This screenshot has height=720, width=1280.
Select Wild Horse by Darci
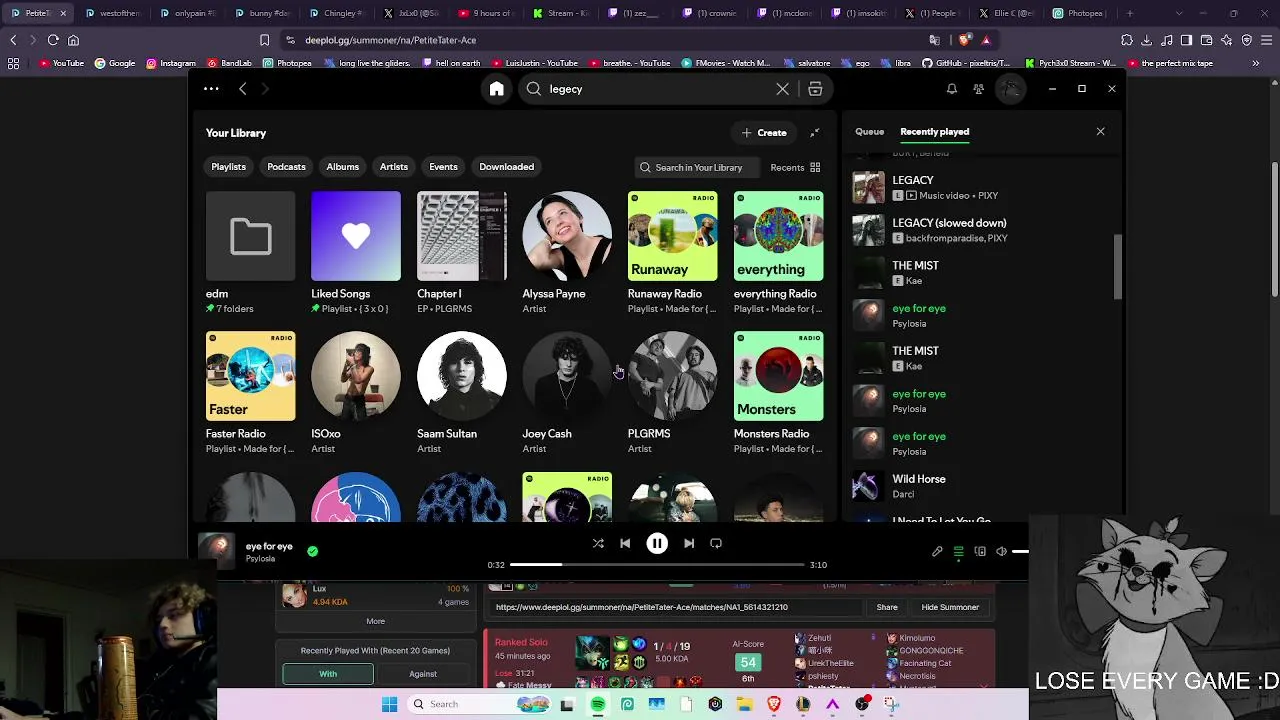click(x=980, y=486)
